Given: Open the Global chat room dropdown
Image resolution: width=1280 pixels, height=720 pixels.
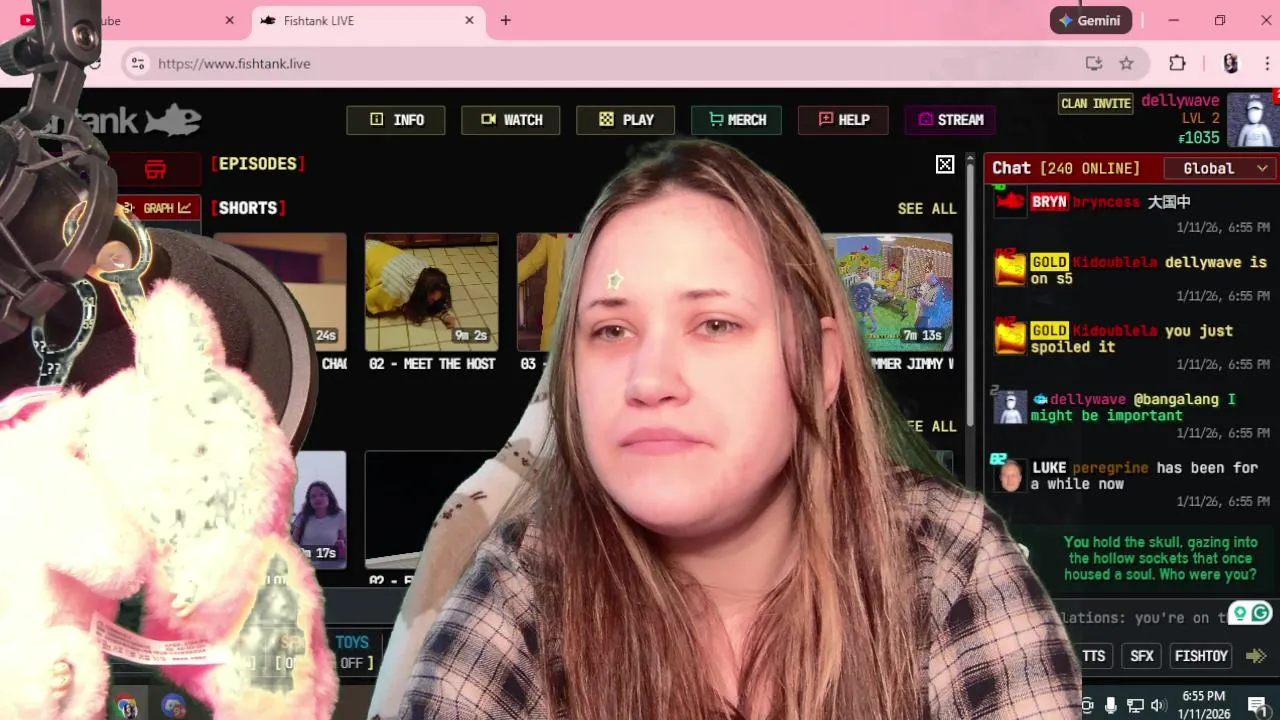Looking at the screenshot, I should [x=1220, y=168].
